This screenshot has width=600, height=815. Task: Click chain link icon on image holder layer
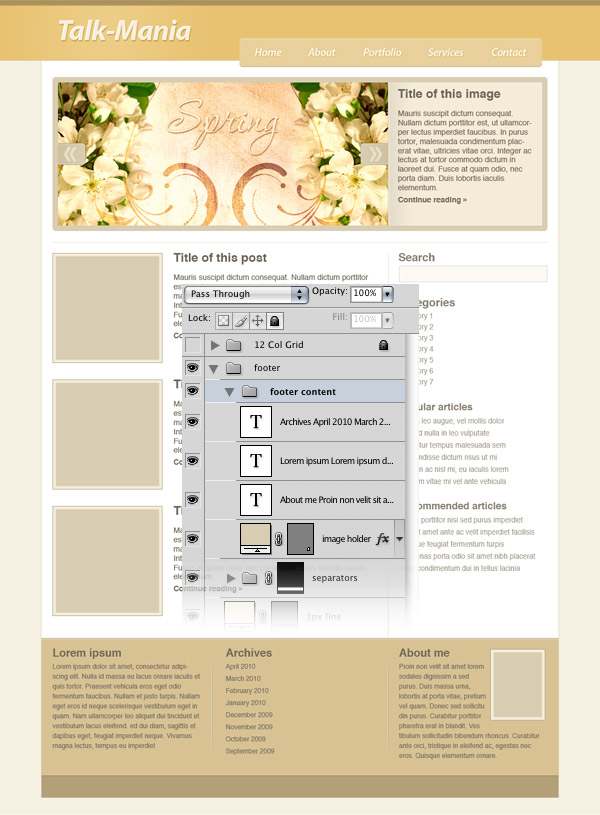279,539
